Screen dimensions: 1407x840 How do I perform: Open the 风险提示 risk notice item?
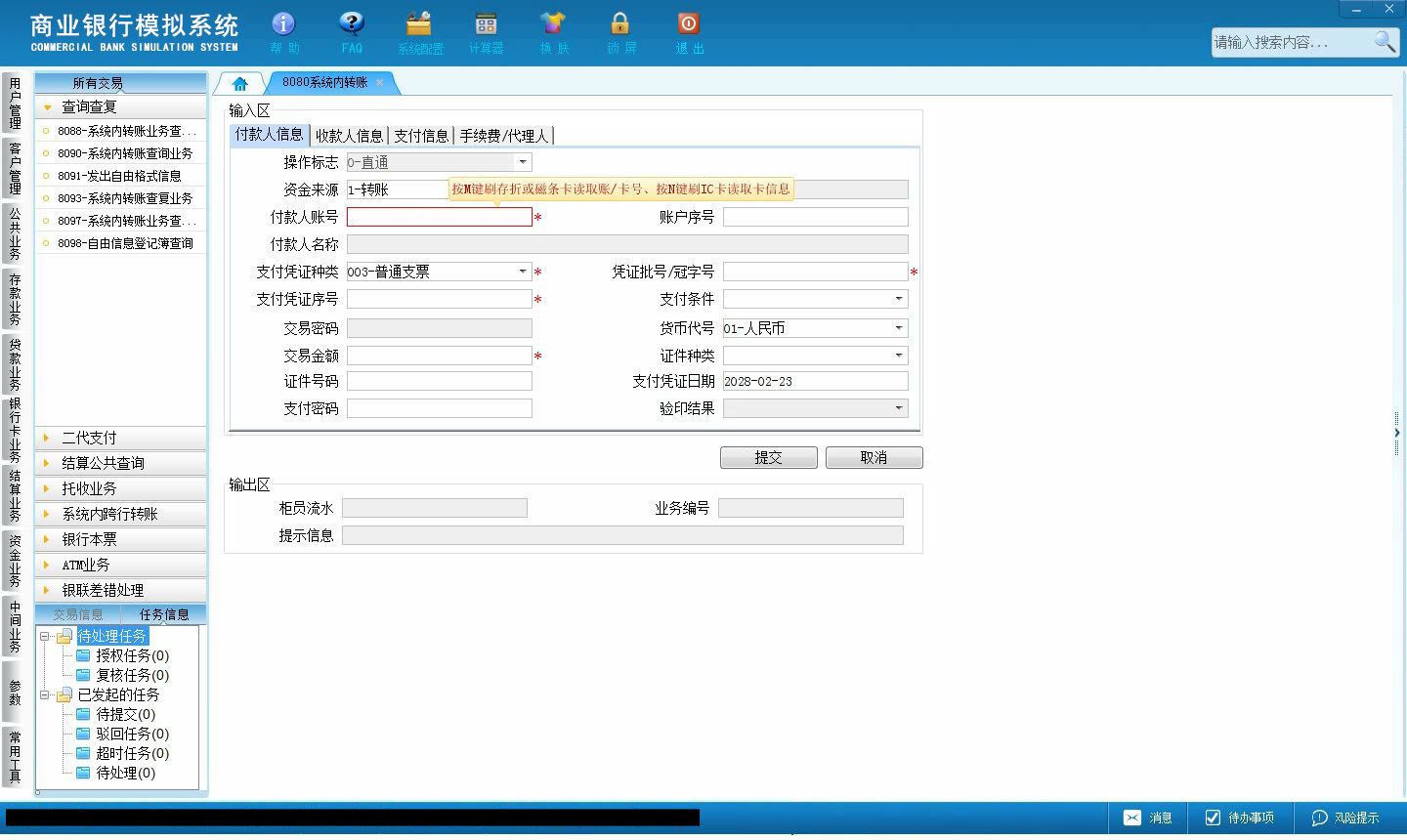1345,819
